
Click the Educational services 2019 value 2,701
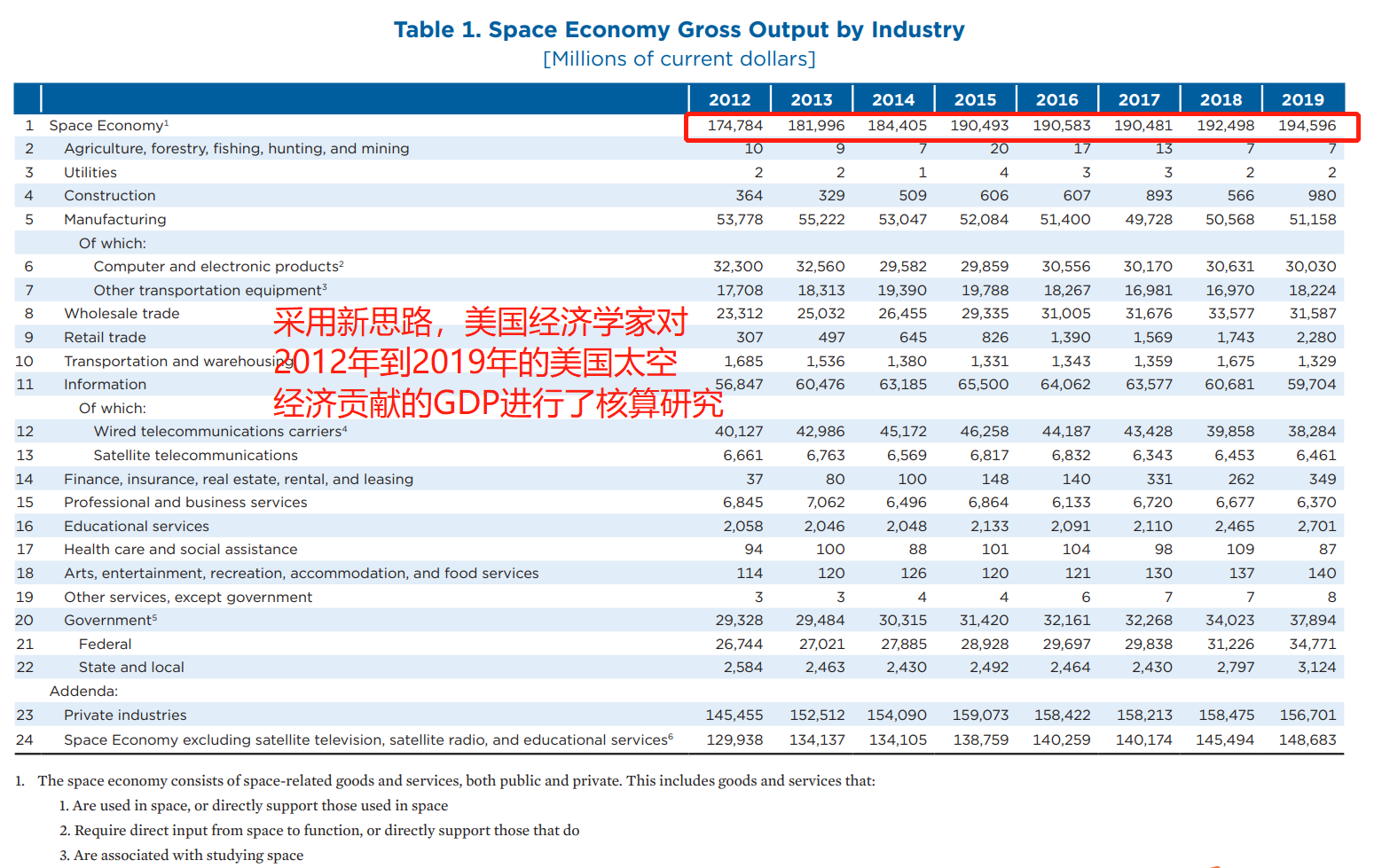[1316, 526]
